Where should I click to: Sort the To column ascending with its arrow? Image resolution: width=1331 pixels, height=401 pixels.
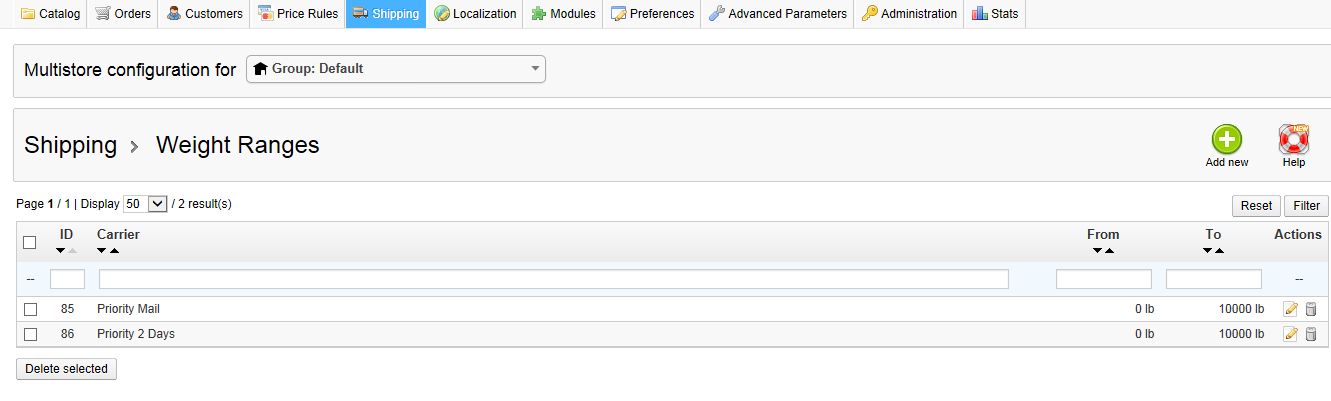[x=1220, y=250]
